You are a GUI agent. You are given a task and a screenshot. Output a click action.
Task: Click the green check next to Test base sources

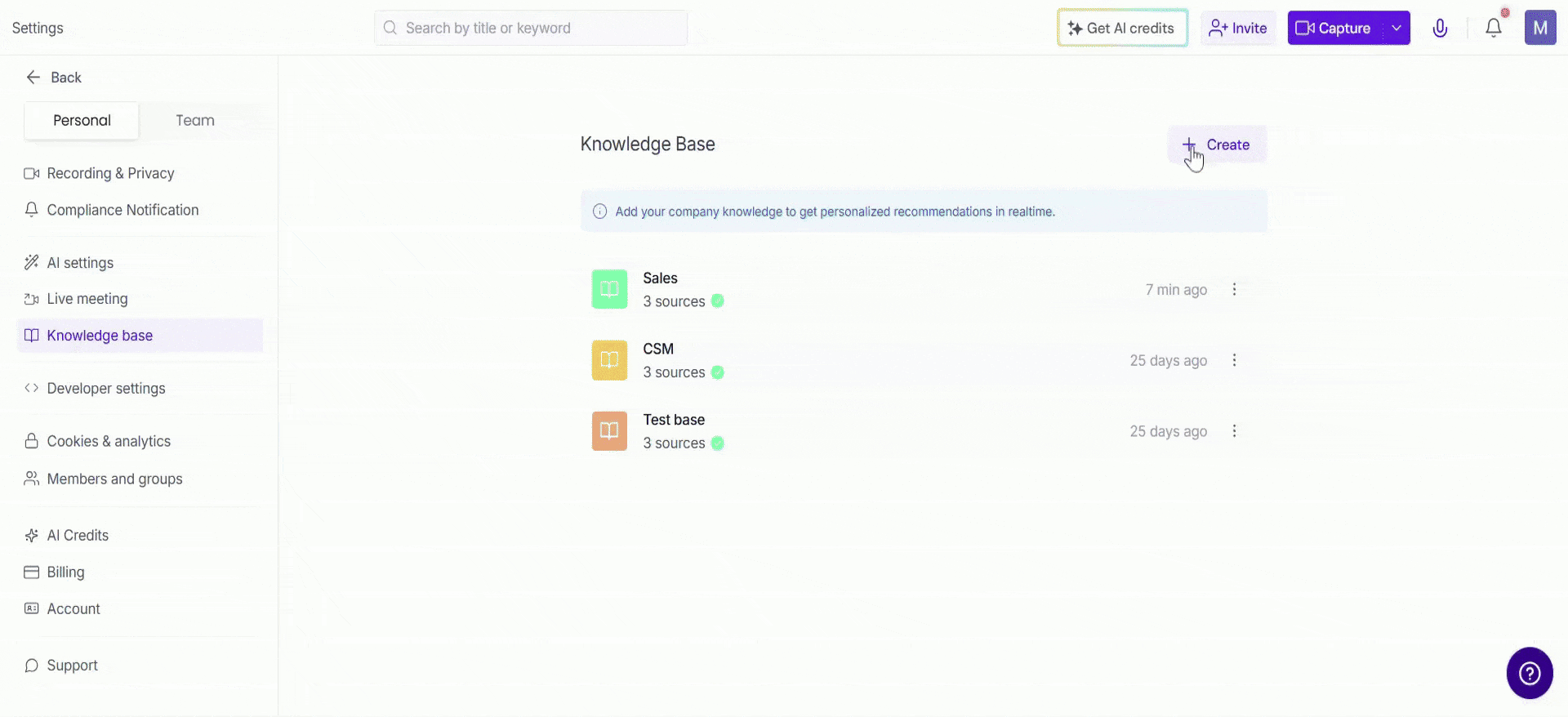[x=717, y=443]
